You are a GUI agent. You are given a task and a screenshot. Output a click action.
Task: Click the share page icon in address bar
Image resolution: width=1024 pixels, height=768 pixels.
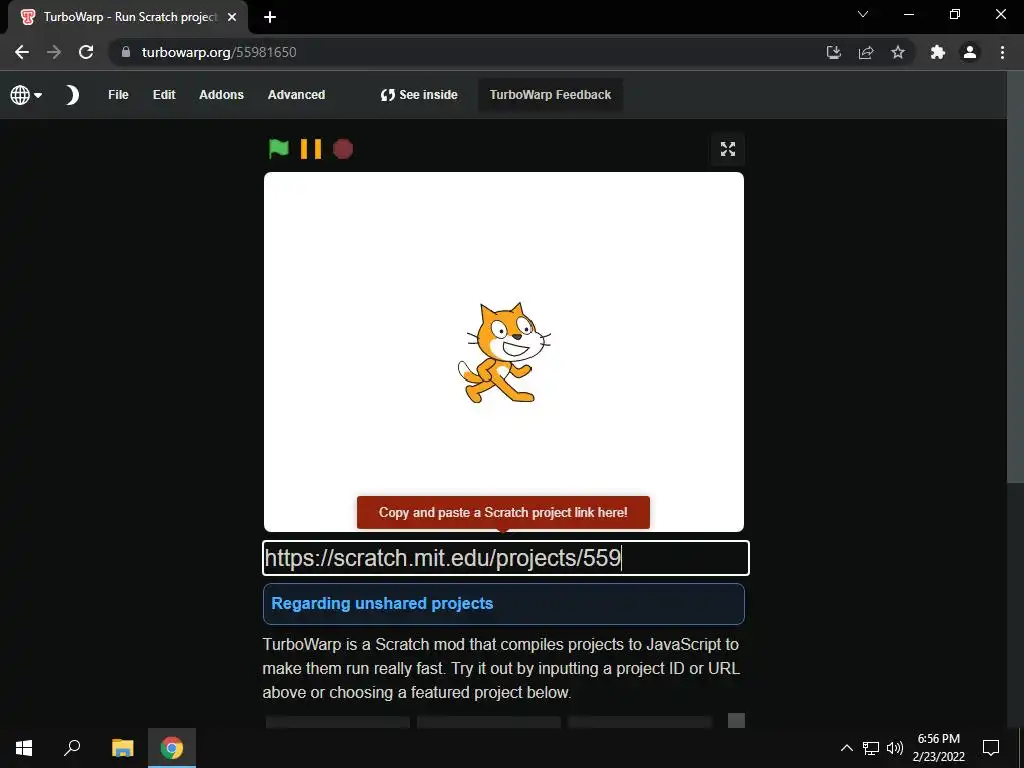(866, 52)
